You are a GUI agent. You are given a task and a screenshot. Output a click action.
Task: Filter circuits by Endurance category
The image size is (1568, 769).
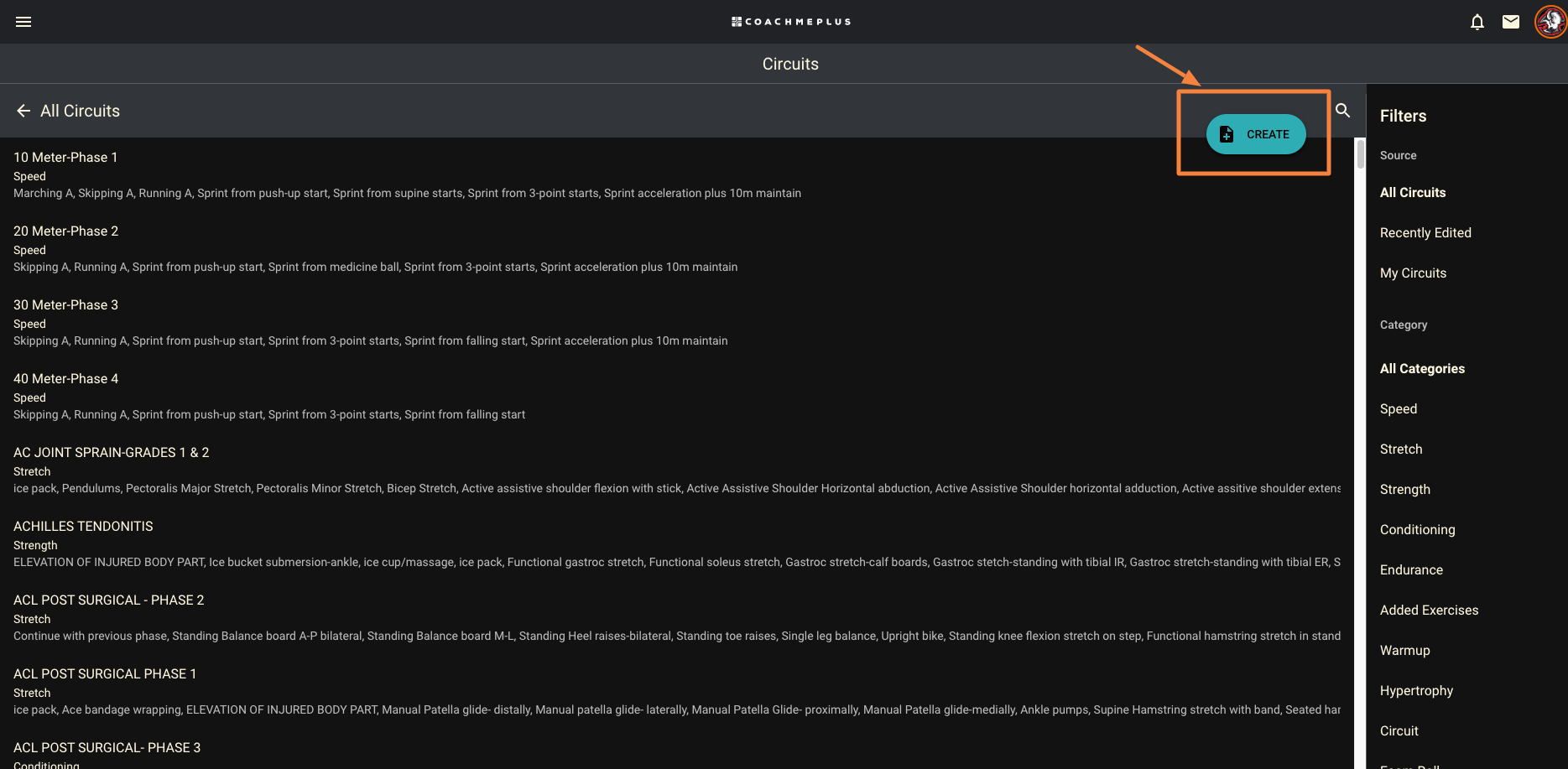[1411, 569]
